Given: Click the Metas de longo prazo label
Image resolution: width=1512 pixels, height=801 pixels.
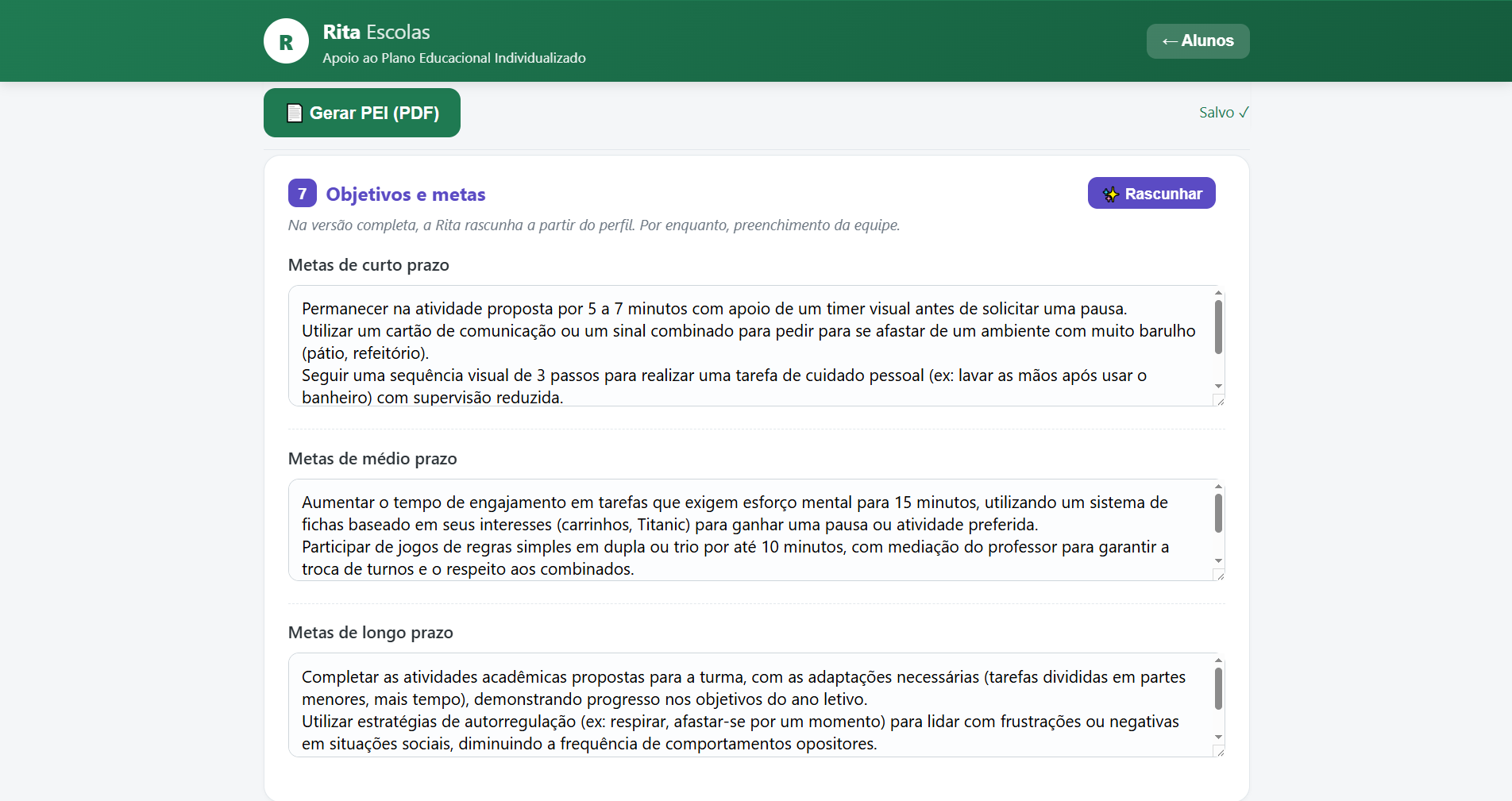Looking at the screenshot, I should click(371, 633).
